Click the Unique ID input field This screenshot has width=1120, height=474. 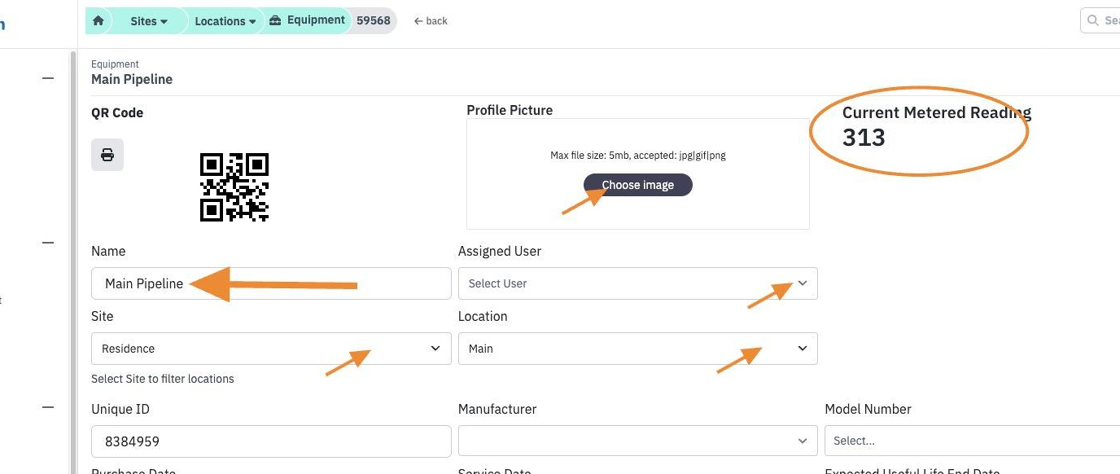coord(271,441)
